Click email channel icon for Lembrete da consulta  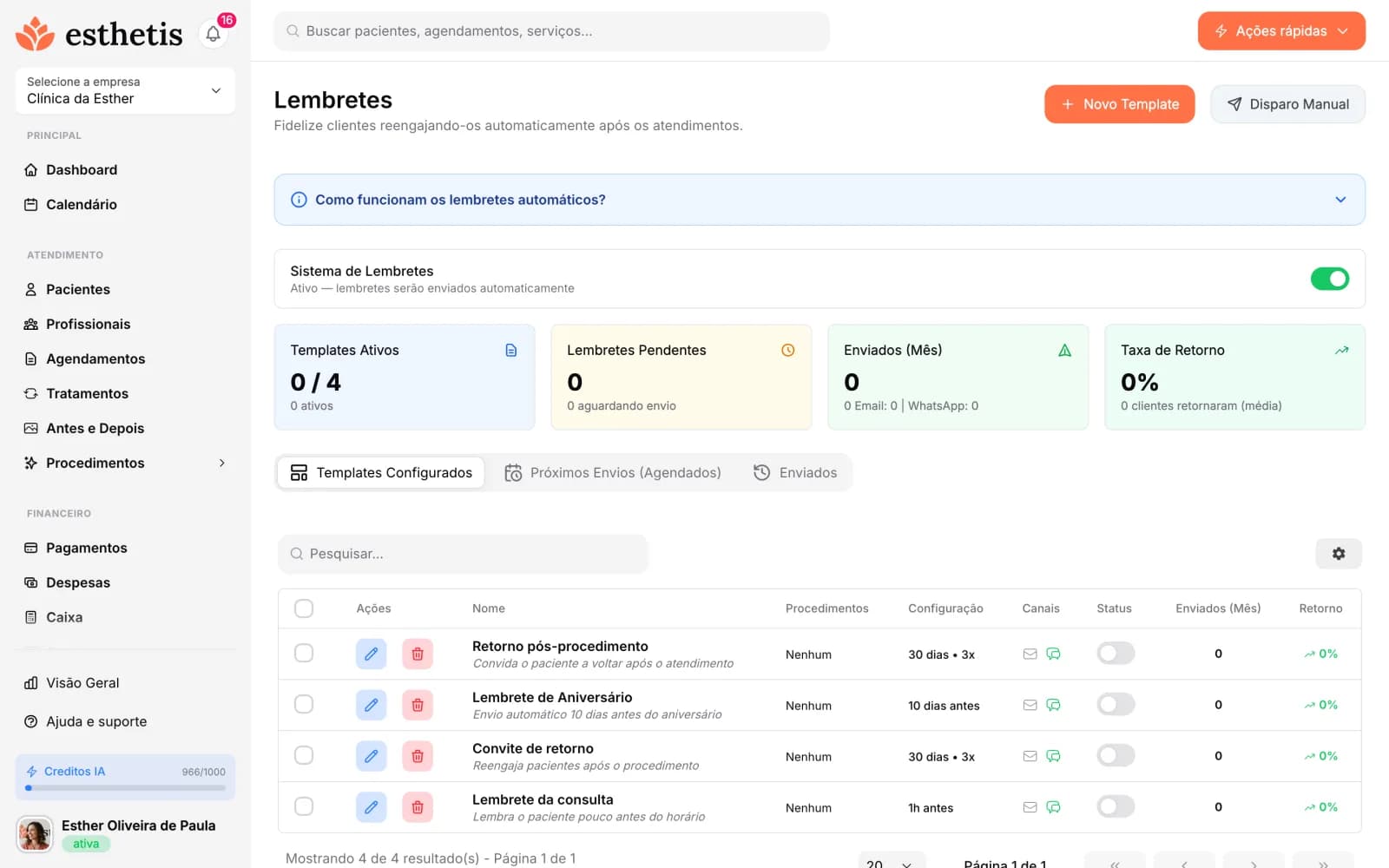pos(1030,807)
